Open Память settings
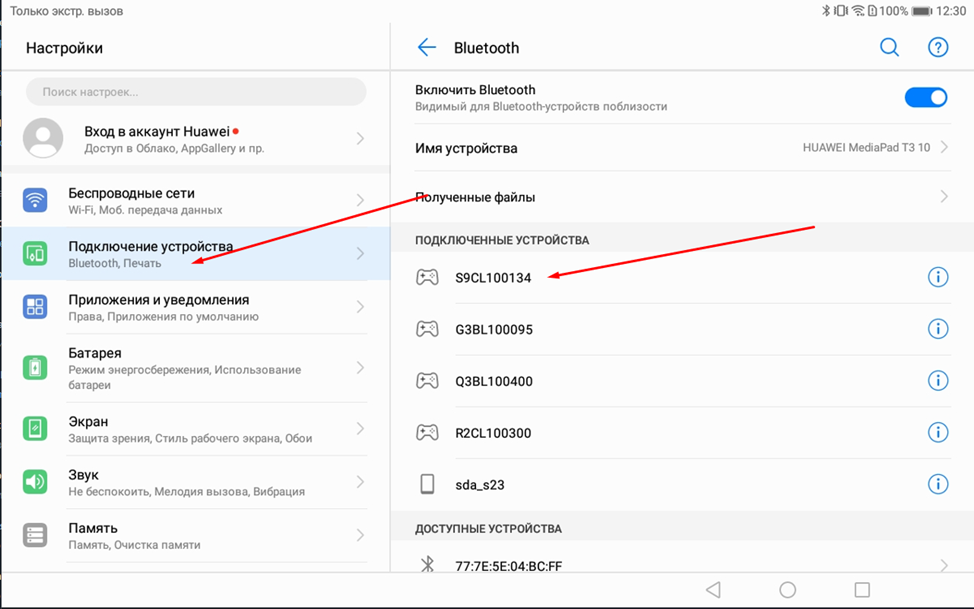Screen dimensions: 974x609 195,535
